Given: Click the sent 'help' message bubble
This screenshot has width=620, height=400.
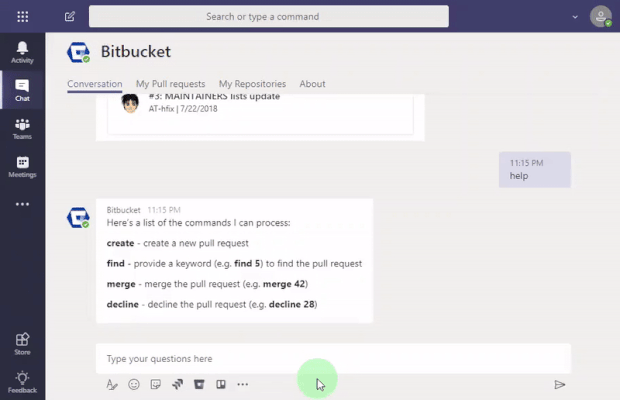Looking at the screenshot, I should pyautogui.click(x=535, y=170).
